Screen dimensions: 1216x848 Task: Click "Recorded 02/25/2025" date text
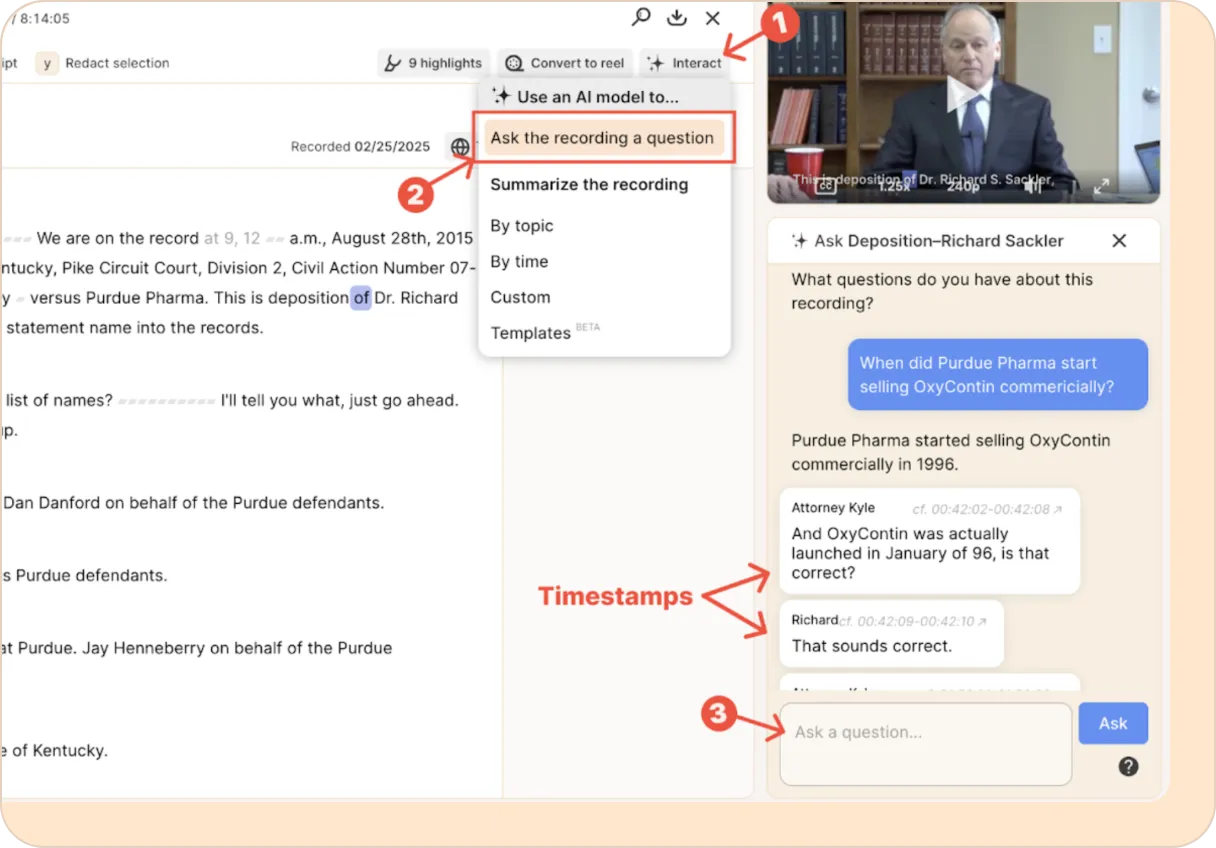pyautogui.click(x=361, y=147)
